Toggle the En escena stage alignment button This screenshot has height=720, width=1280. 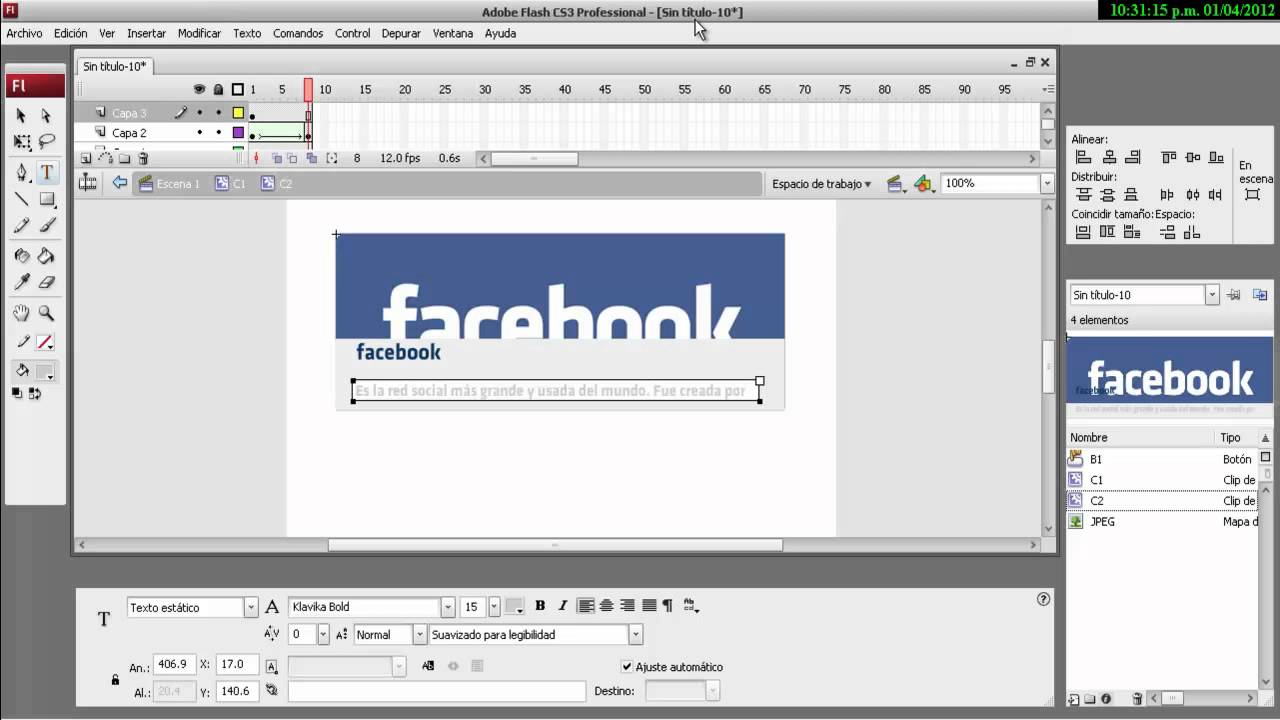(1252, 194)
